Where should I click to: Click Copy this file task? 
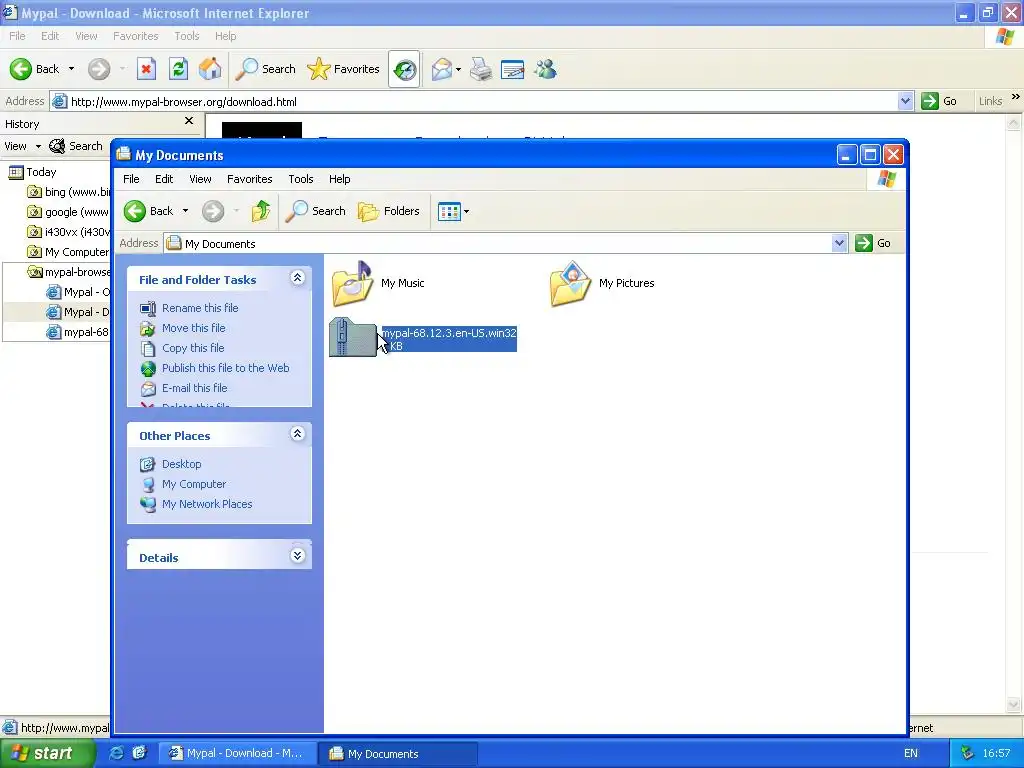click(193, 348)
